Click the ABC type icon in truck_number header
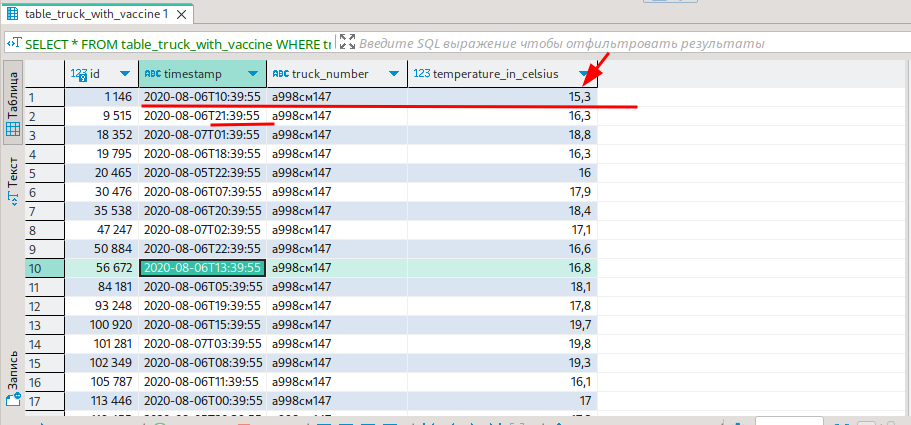 281,74
